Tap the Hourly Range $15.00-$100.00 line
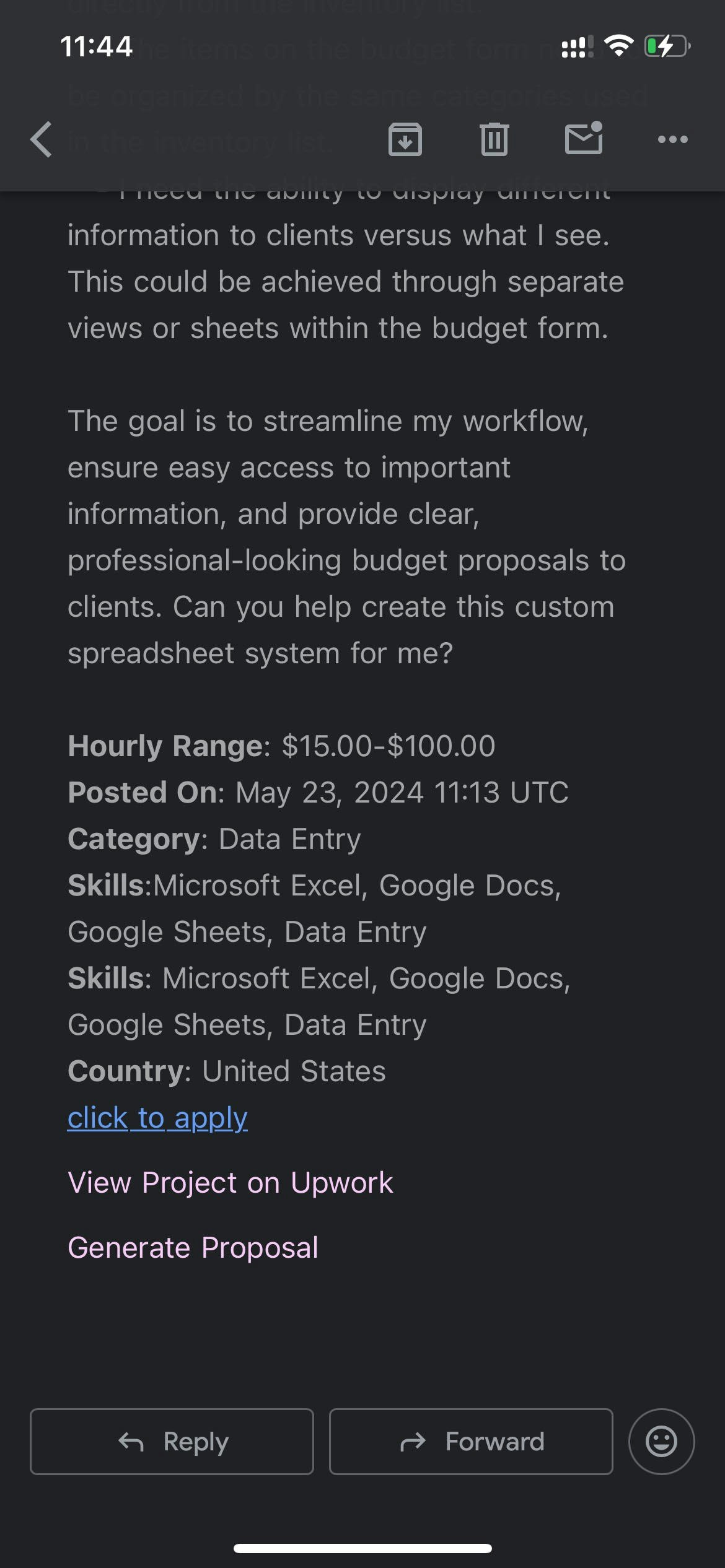The height and width of the screenshot is (1568, 725). (x=281, y=746)
